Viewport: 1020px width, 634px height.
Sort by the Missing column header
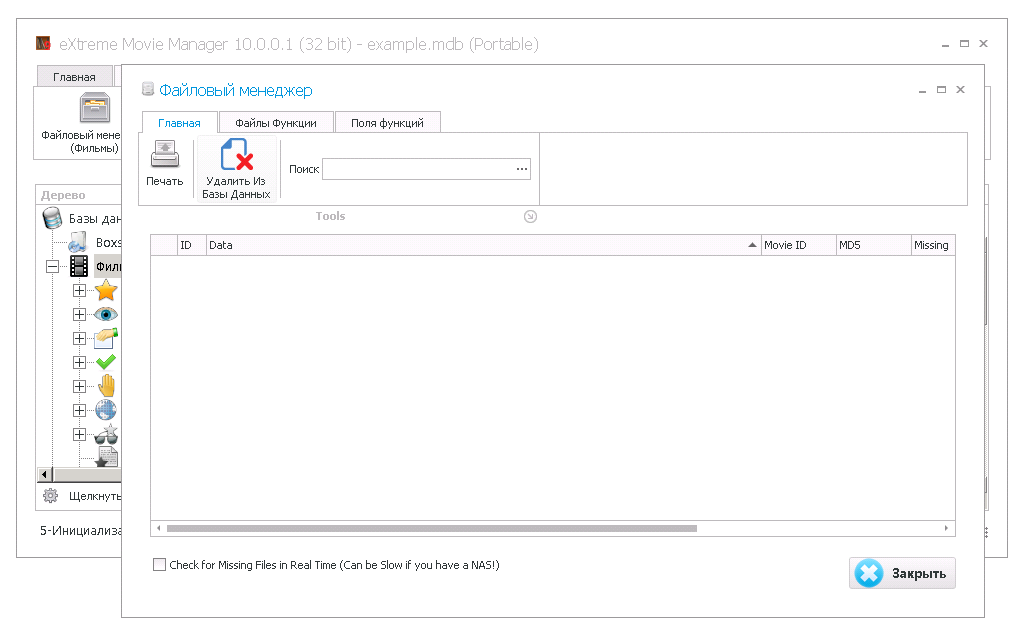pos(933,245)
